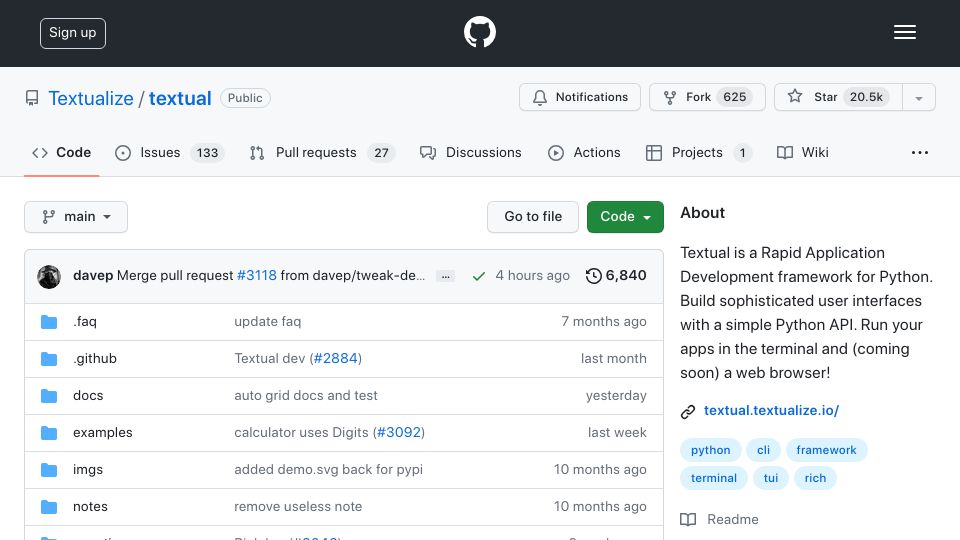Click the folder icon for .faq
This screenshot has height=540, width=960.
pyautogui.click(x=49, y=322)
